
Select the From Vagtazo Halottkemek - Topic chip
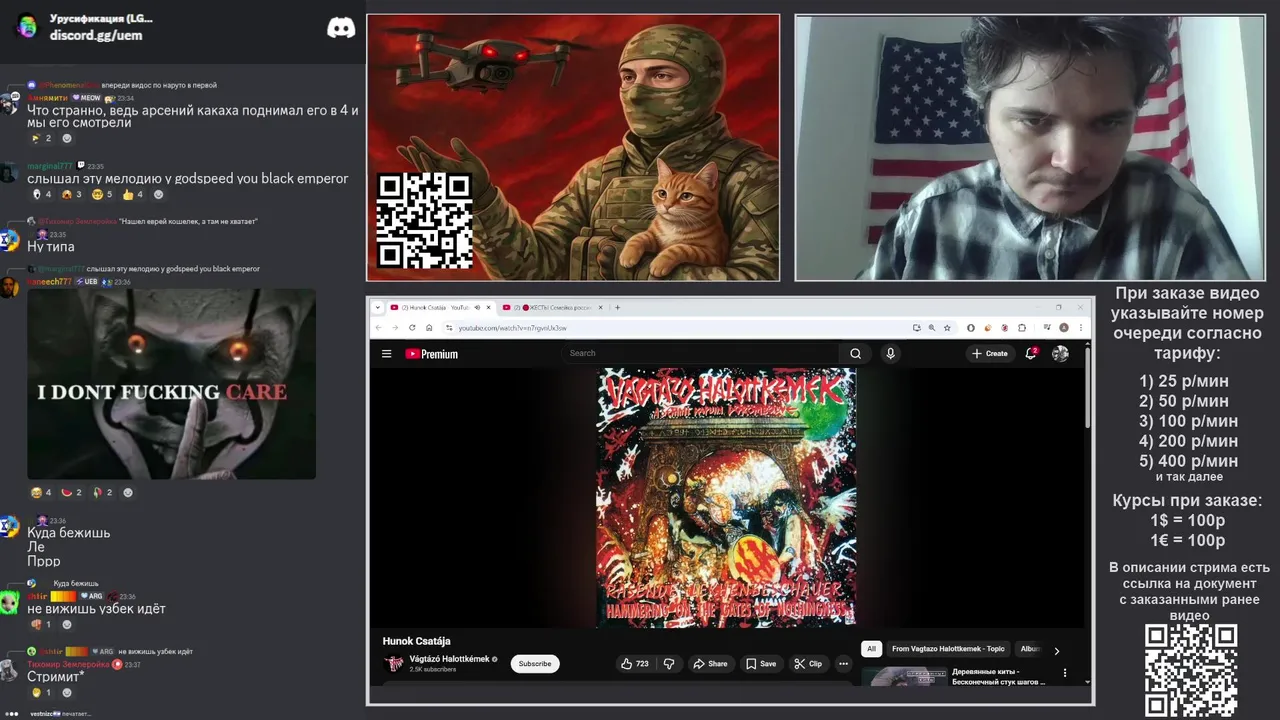948,649
